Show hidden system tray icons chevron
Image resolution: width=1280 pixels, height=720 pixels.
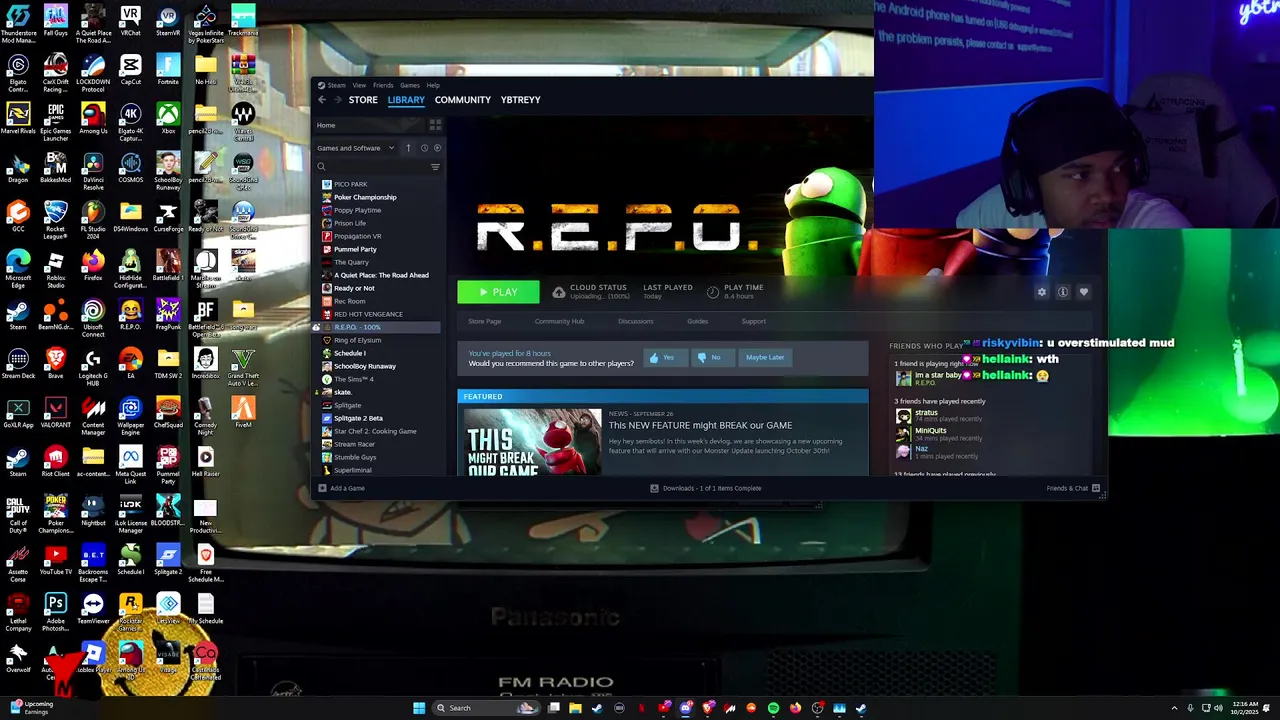pyautogui.click(x=1174, y=708)
